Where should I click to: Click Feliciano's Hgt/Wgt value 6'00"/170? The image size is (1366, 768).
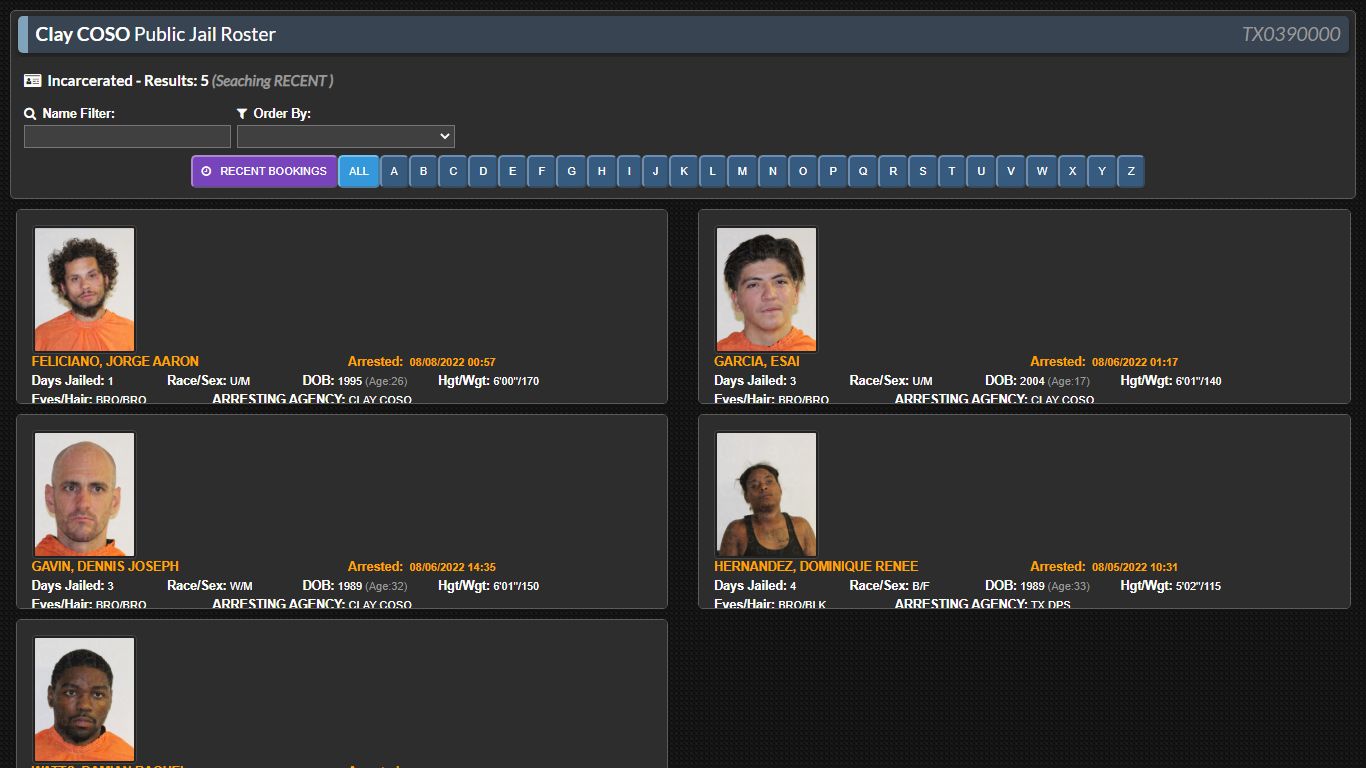(x=516, y=381)
